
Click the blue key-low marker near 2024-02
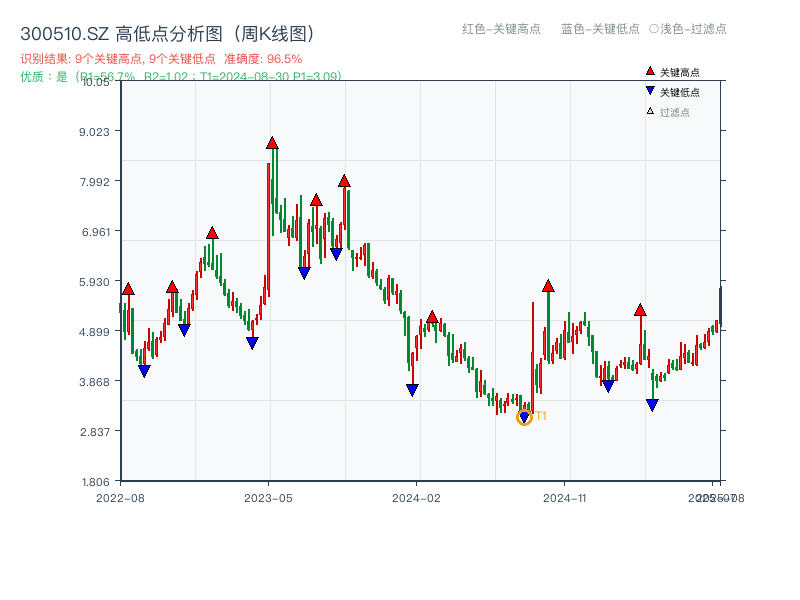(x=413, y=388)
